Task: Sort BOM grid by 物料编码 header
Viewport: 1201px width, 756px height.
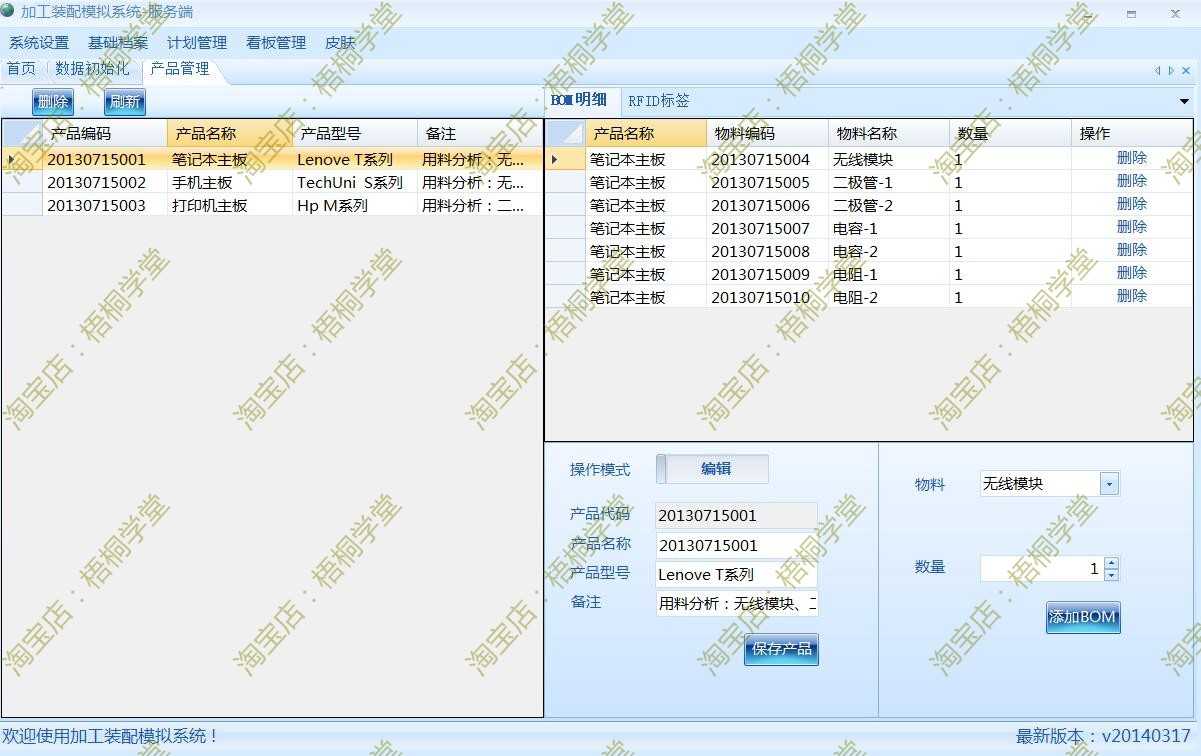Action: click(768, 133)
